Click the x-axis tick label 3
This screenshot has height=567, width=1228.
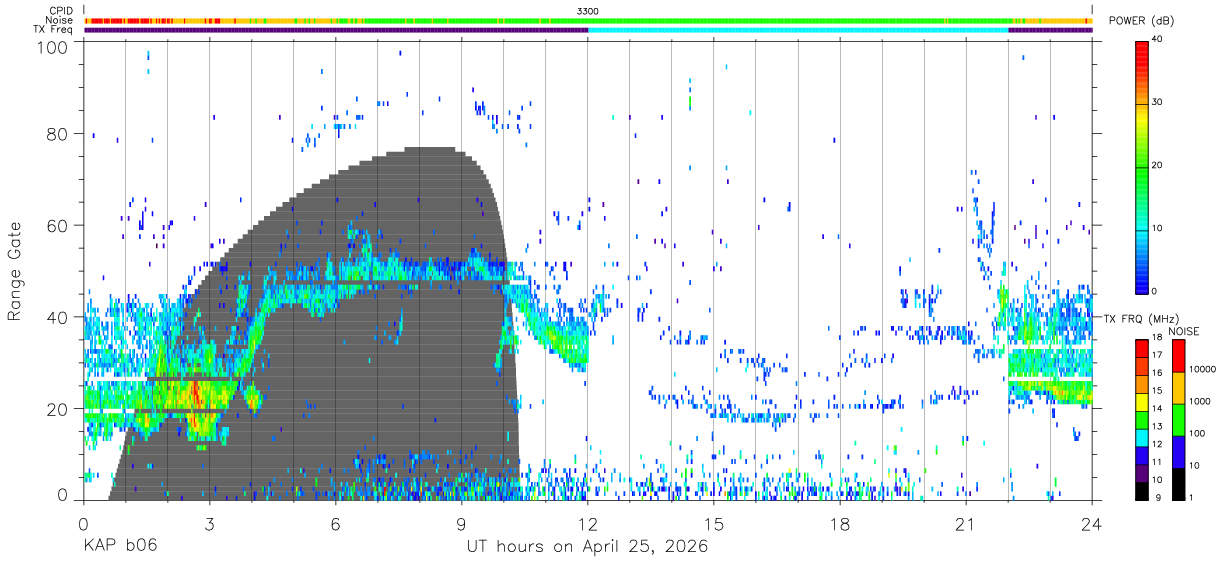210,524
